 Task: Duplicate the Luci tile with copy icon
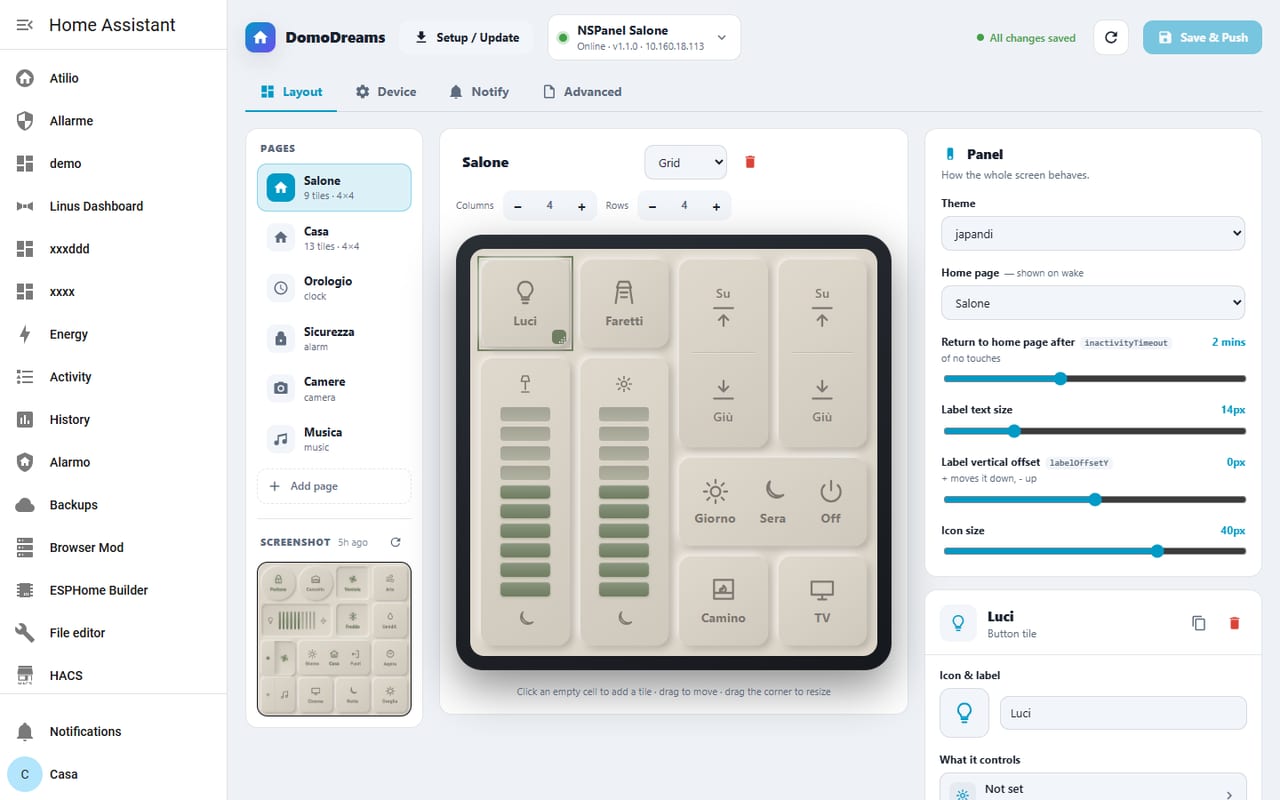[x=1199, y=623]
